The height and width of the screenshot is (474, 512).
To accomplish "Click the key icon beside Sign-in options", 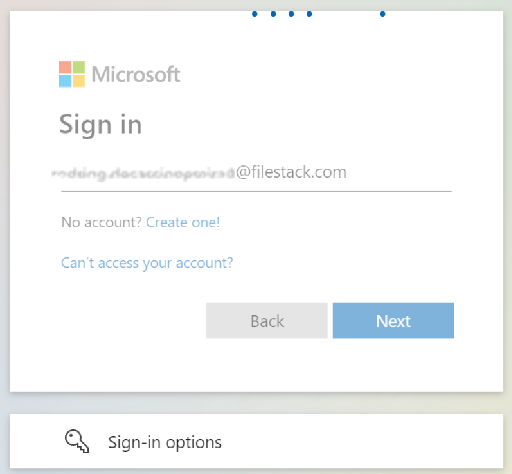I will click(77, 441).
